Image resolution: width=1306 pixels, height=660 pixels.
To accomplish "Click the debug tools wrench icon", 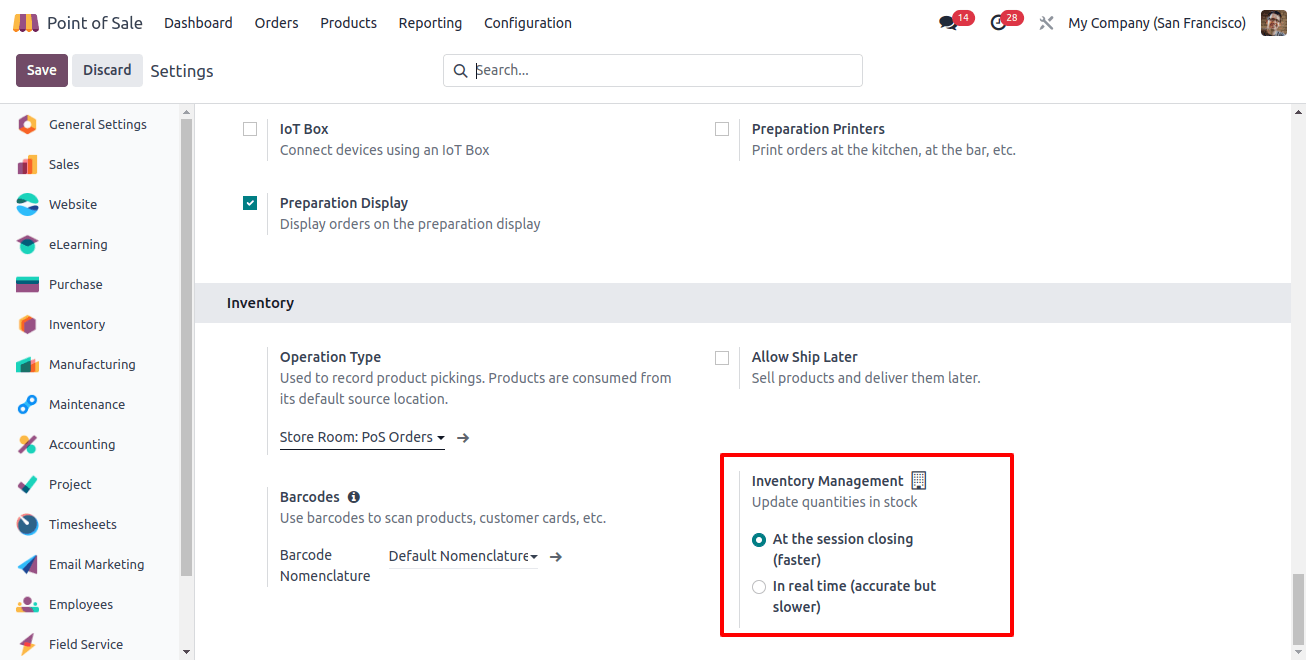I will click(x=1046, y=23).
